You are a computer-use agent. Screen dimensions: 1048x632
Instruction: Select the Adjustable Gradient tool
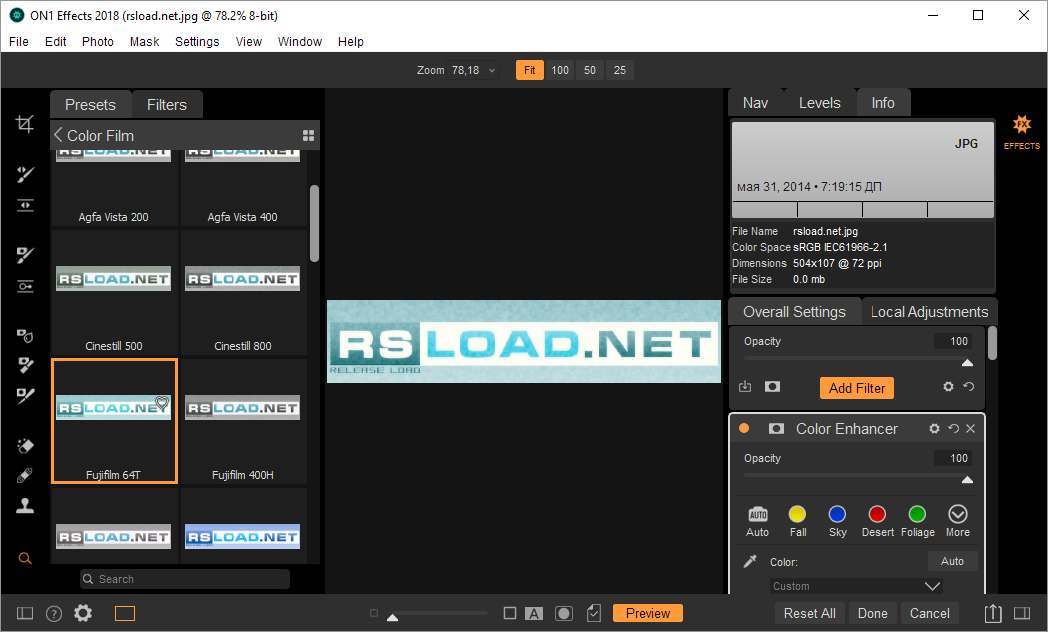[25, 205]
